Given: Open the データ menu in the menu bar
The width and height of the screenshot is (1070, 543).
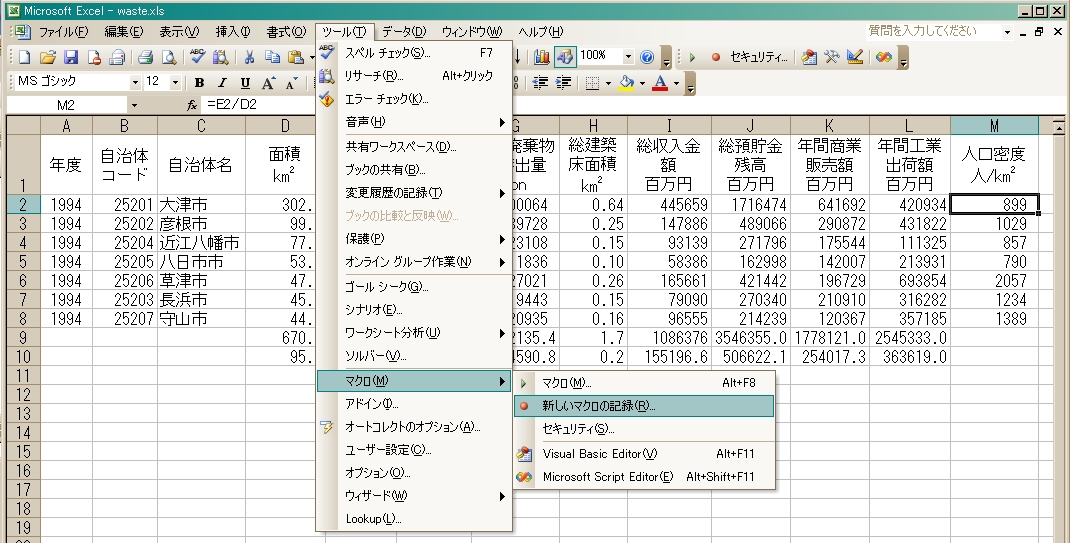Looking at the screenshot, I should pos(403,32).
